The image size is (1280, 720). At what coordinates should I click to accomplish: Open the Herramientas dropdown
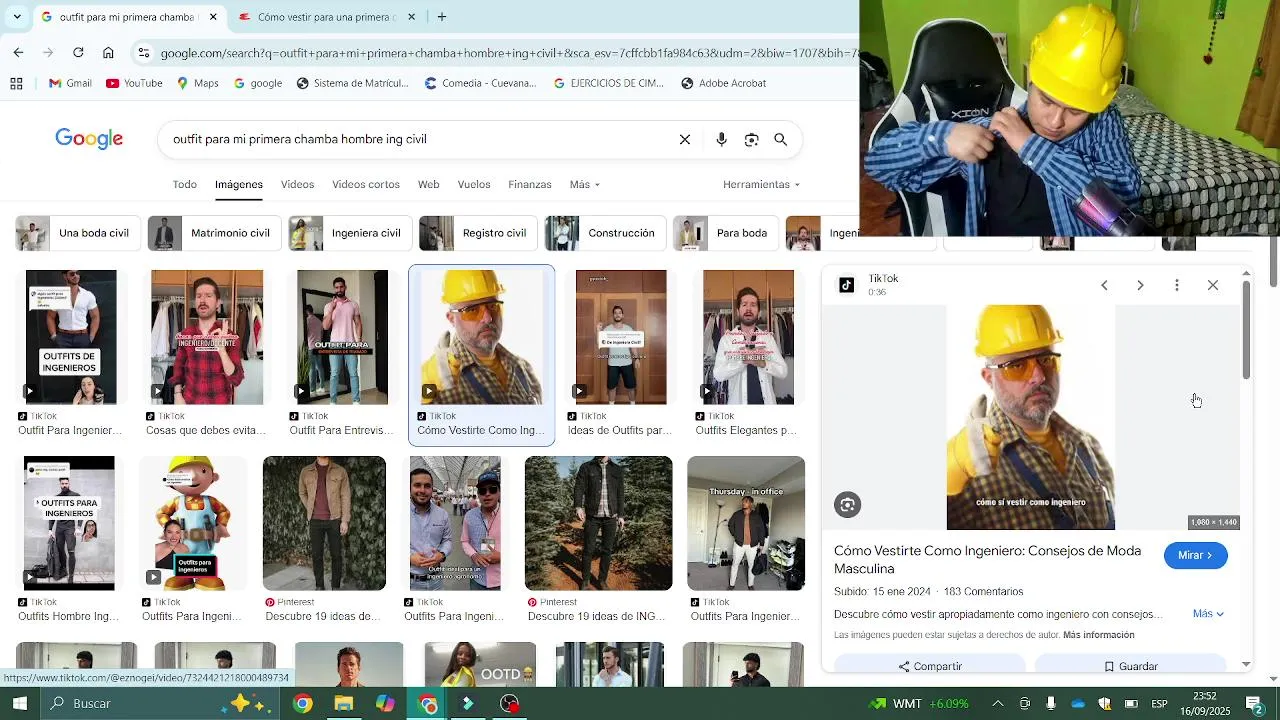coord(761,184)
